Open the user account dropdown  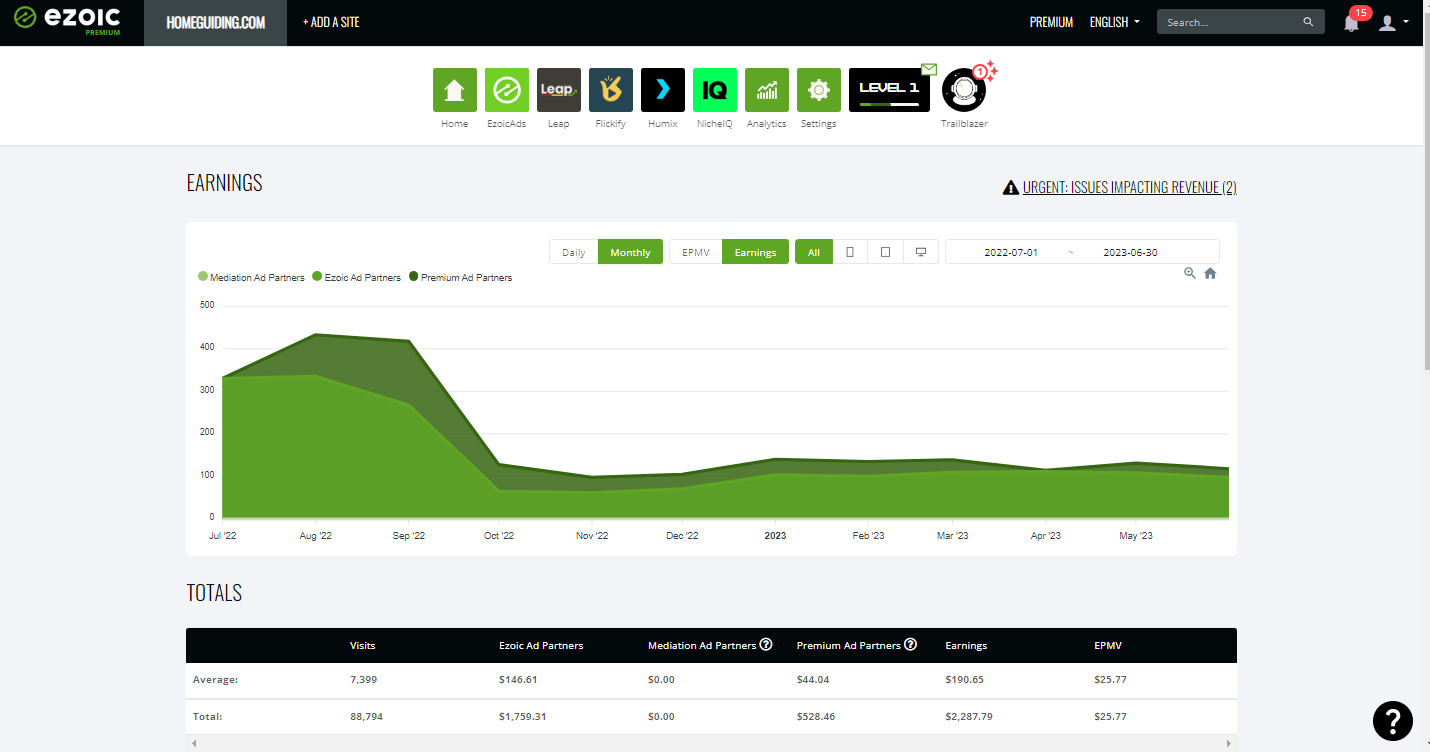(x=1393, y=22)
